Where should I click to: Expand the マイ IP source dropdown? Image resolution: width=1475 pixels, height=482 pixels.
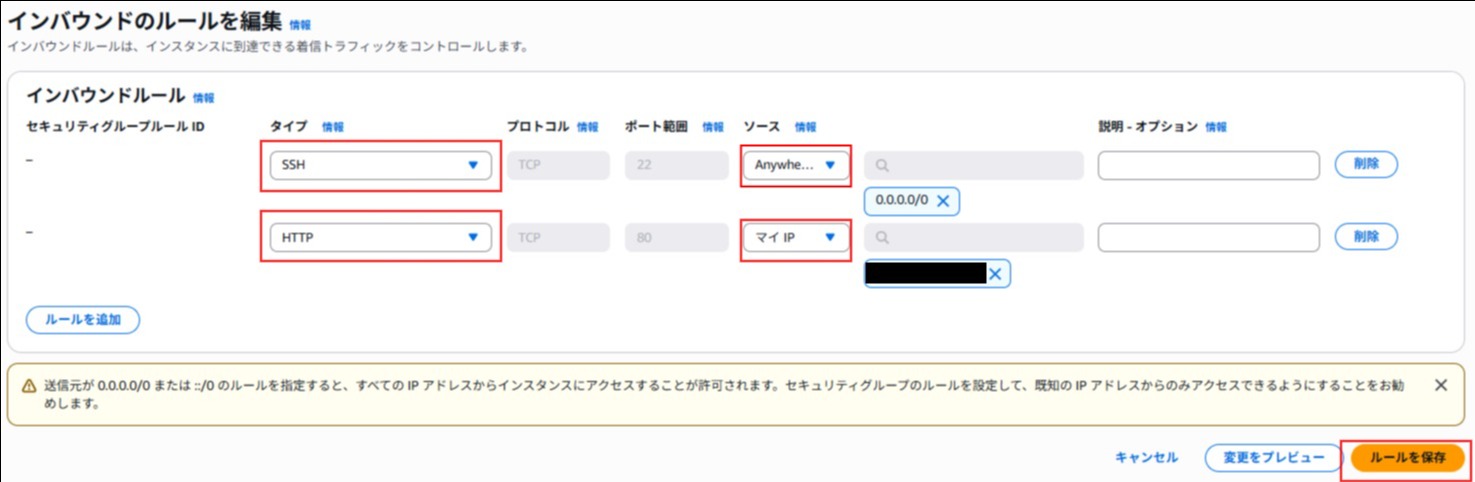click(795, 237)
